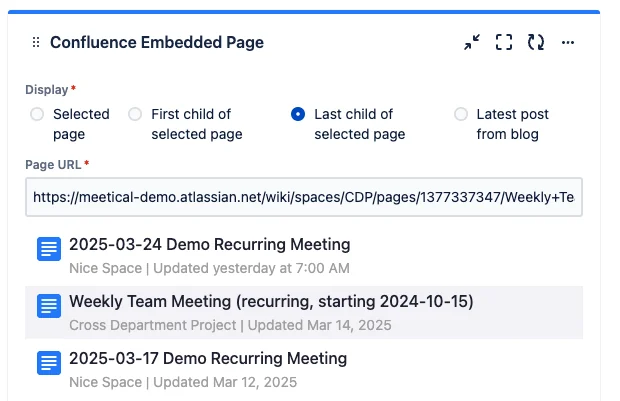The height and width of the screenshot is (401, 620).
Task: Pick Weekly Team Meeting (recurring) suggestion
Action: tap(304, 312)
